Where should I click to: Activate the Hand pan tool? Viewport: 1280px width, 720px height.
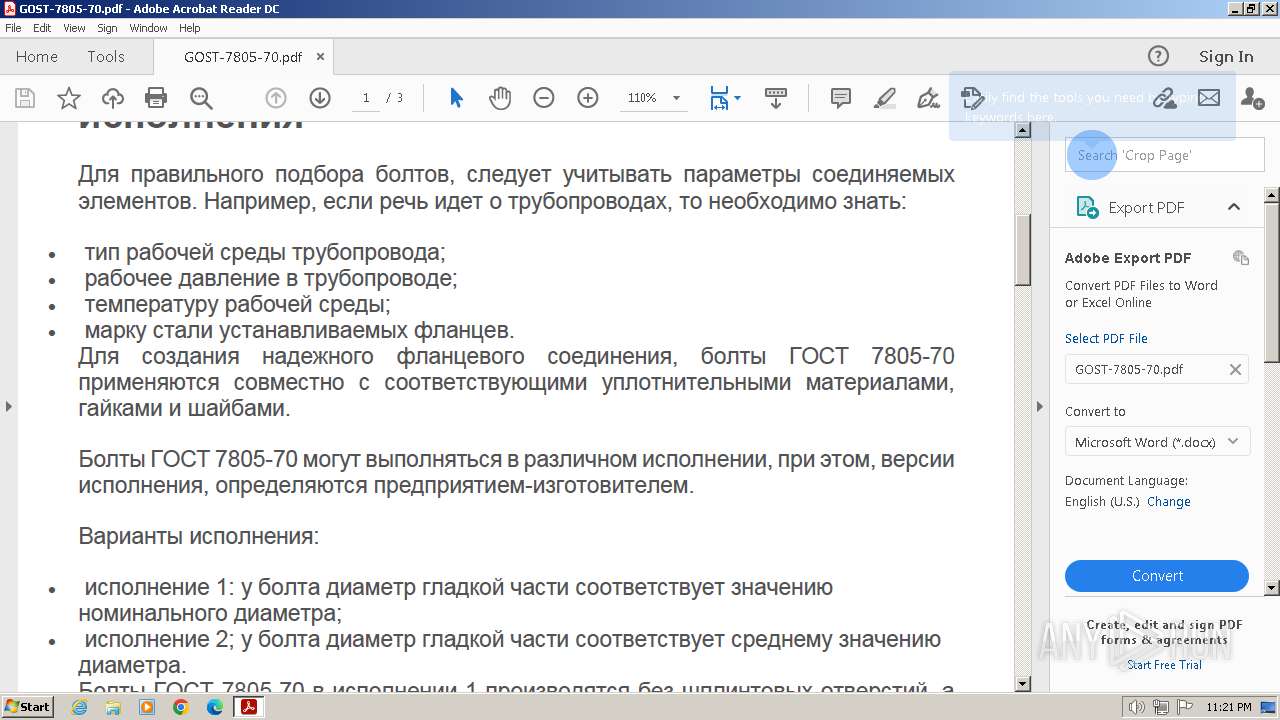(x=500, y=98)
